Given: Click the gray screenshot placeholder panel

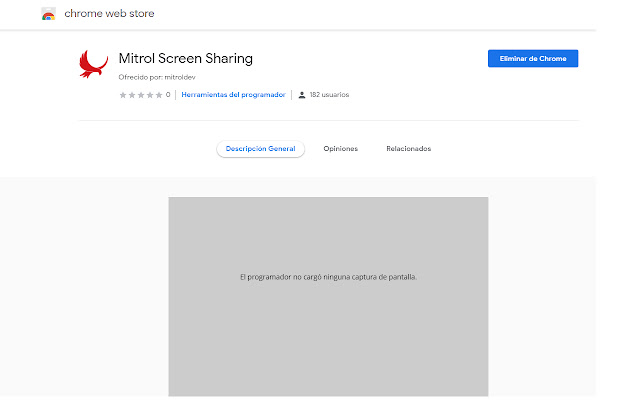Looking at the screenshot, I should pyautogui.click(x=328, y=297).
